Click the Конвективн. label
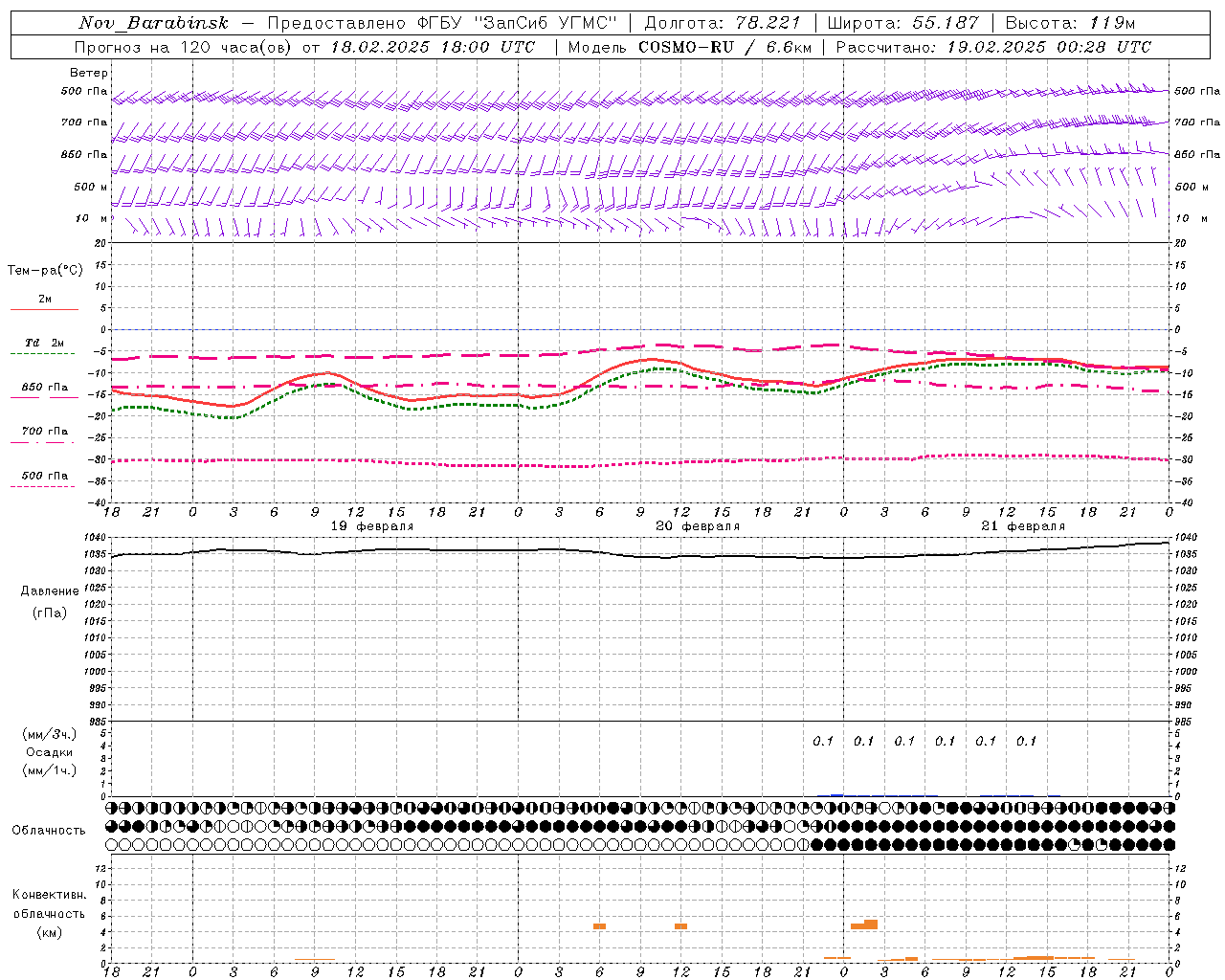Image resolution: width=1225 pixels, height=980 pixels. pos(50,895)
